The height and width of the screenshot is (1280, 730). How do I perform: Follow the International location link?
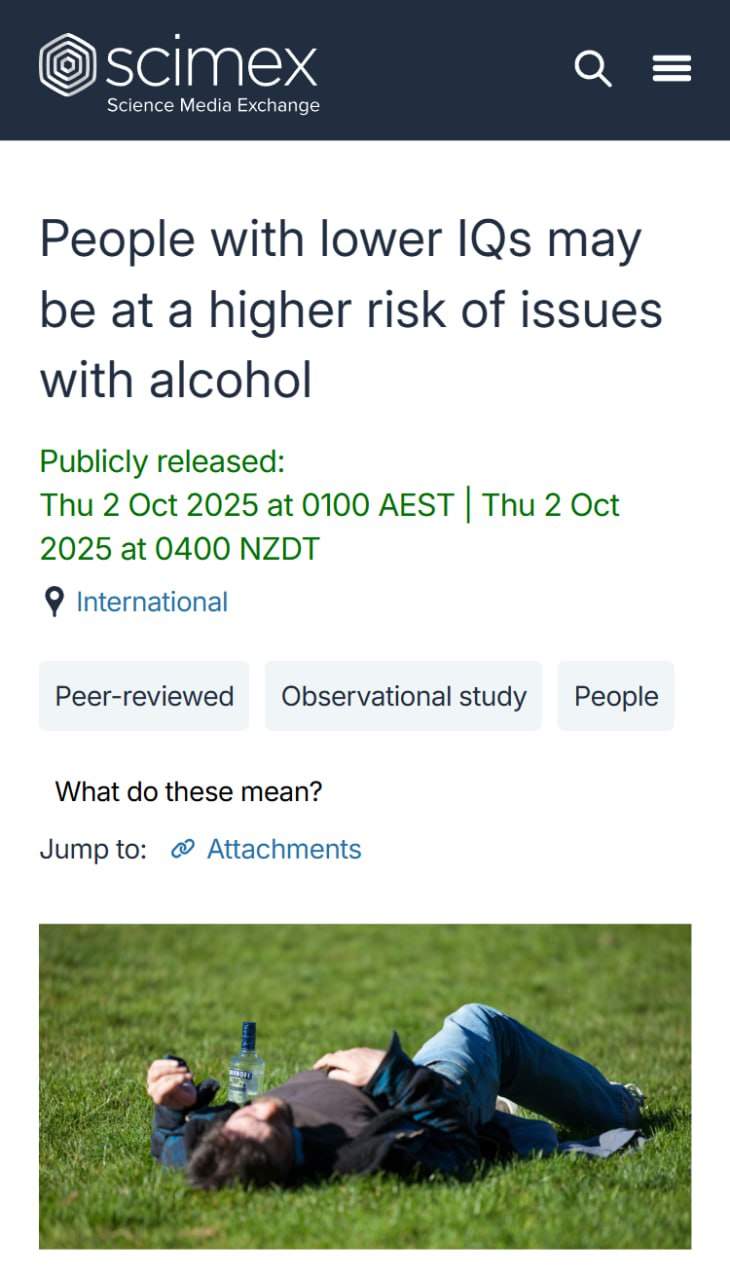[x=152, y=602]
